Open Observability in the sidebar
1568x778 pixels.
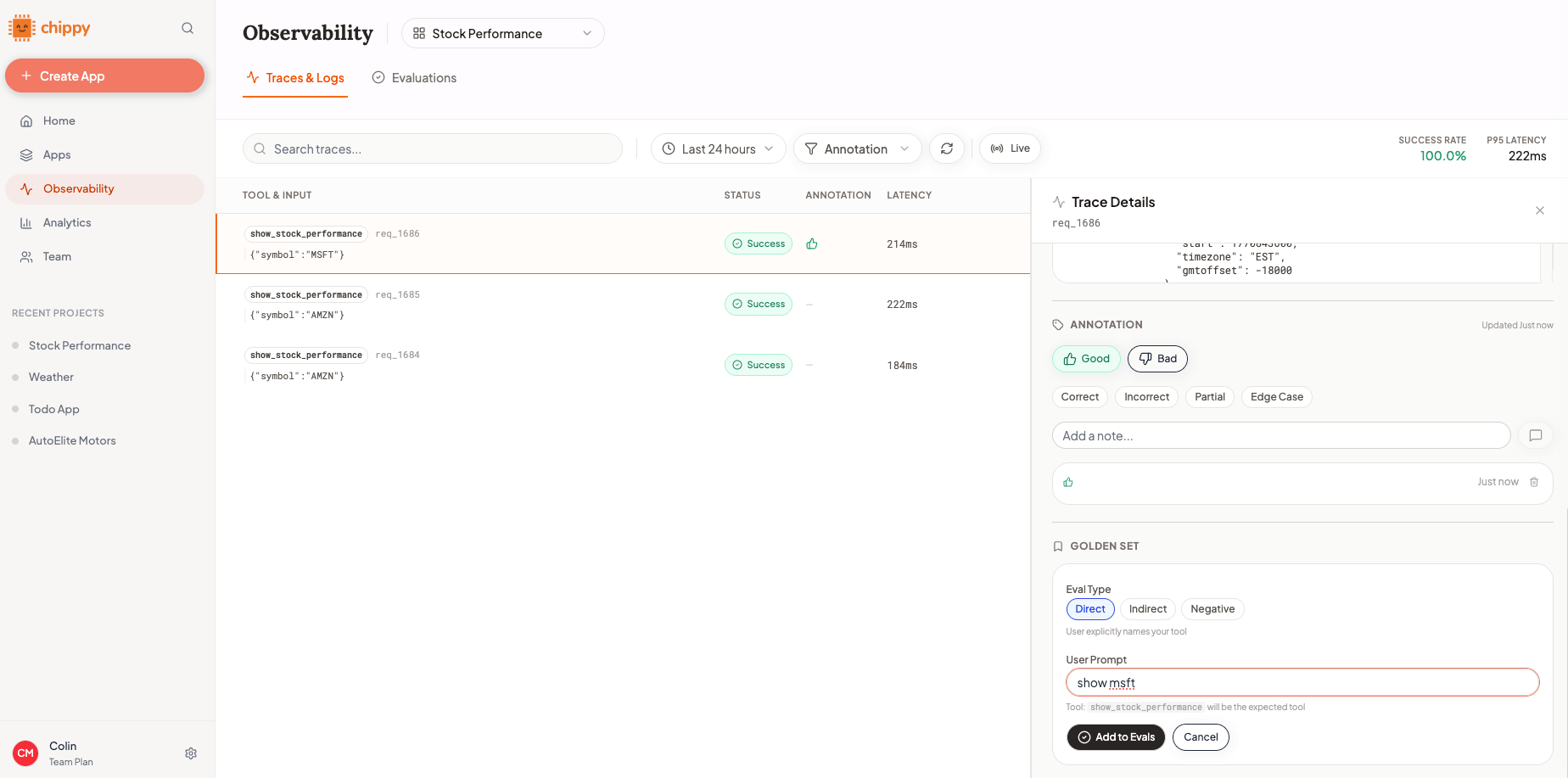click(105, 189)
